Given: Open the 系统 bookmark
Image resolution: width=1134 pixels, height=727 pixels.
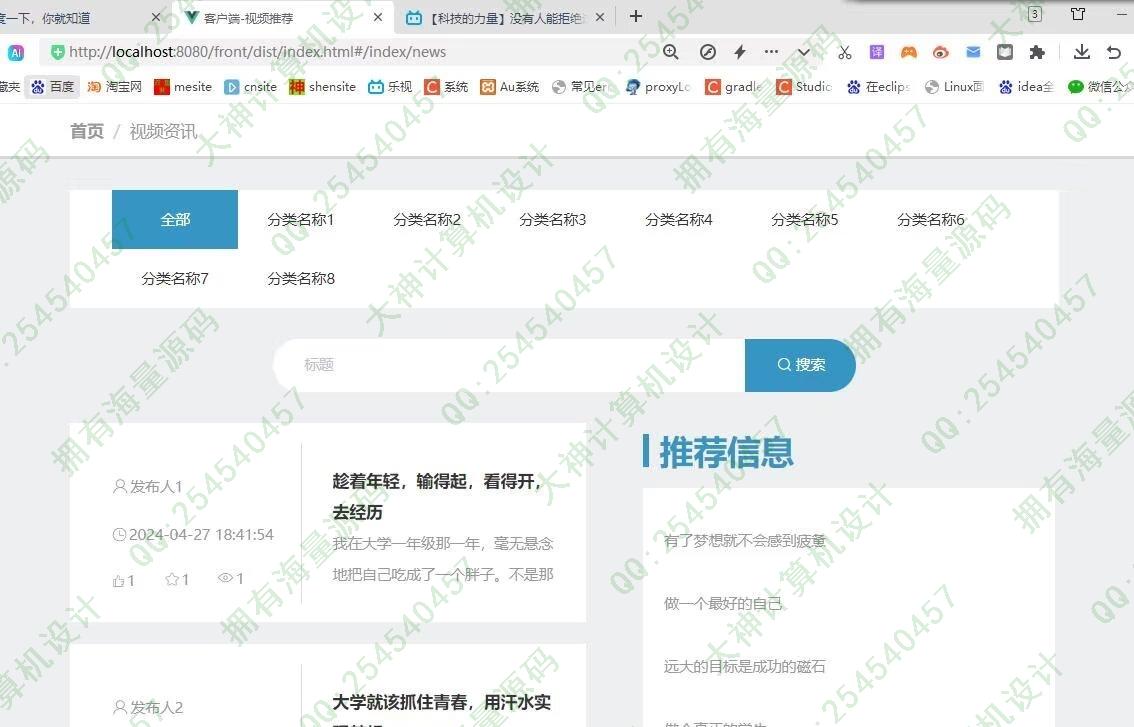Looking at the screenshot, I should click(x=446, y=87).
